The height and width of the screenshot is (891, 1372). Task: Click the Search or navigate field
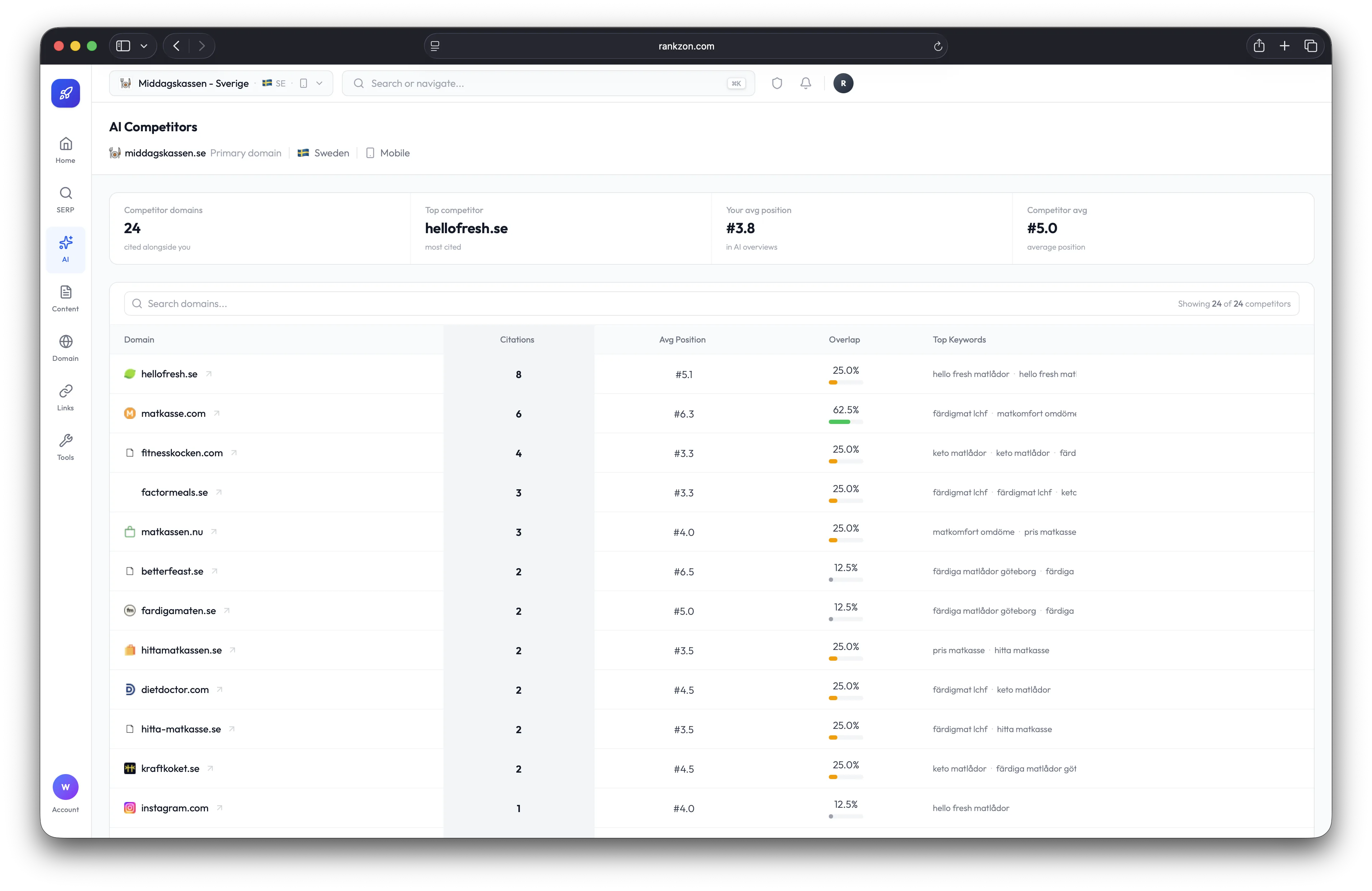[x=548, y=84]
